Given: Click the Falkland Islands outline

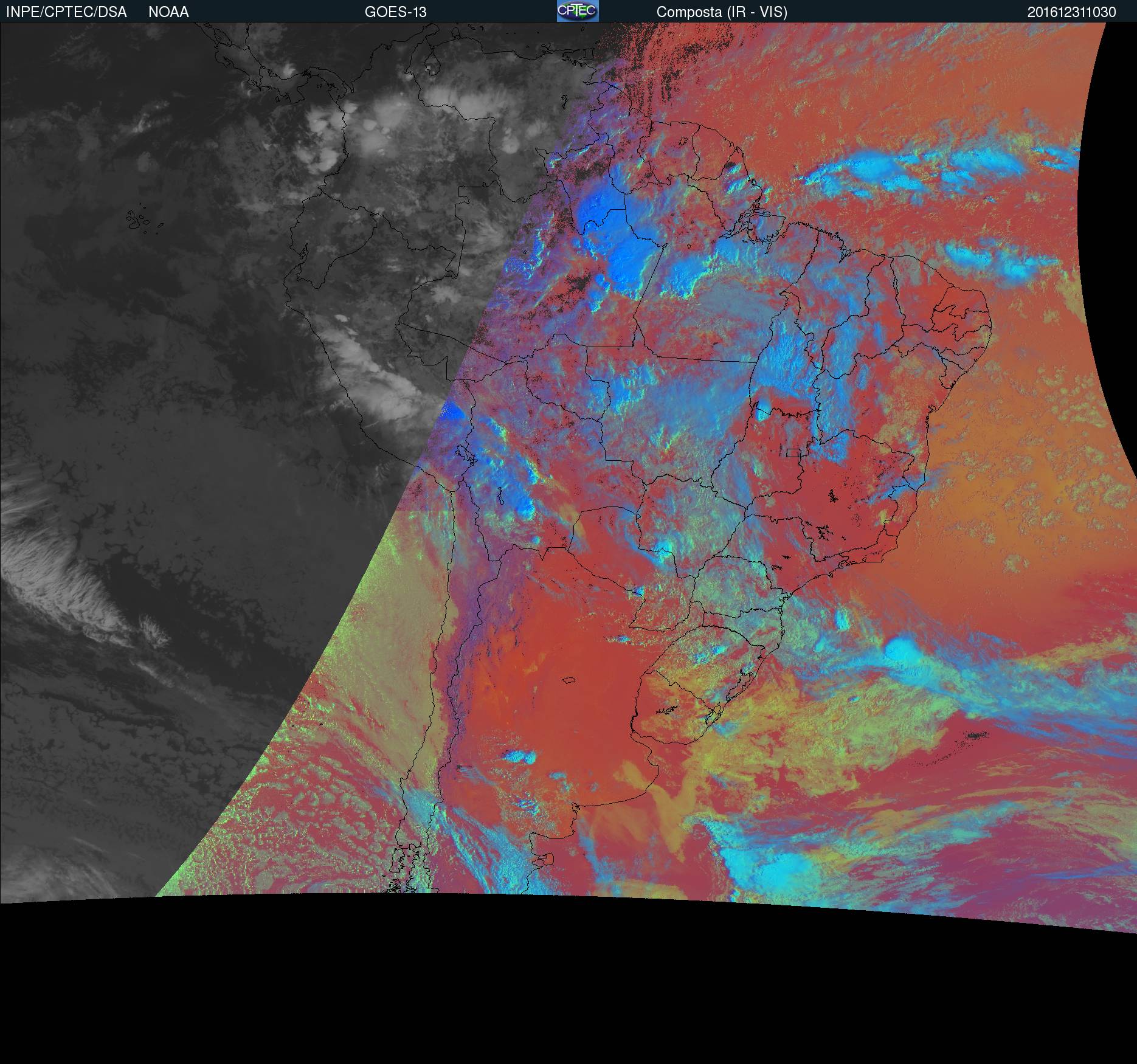Looking at the screenshot, I should [x=548, y=860].
